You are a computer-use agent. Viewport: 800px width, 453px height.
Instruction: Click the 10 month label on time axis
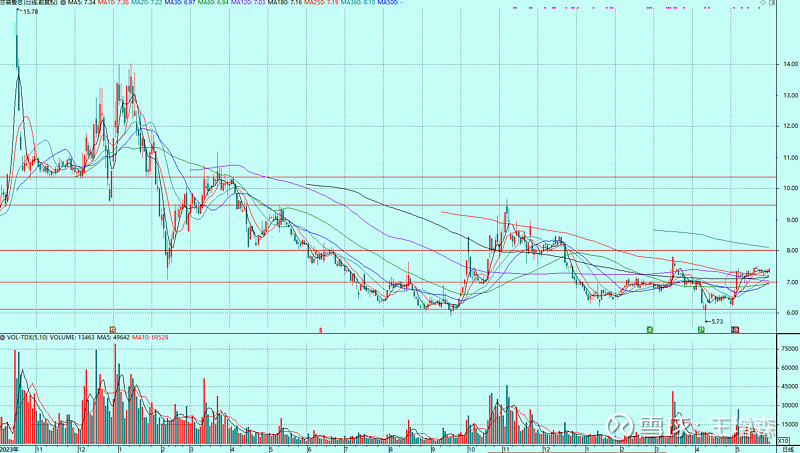(471, 449)
